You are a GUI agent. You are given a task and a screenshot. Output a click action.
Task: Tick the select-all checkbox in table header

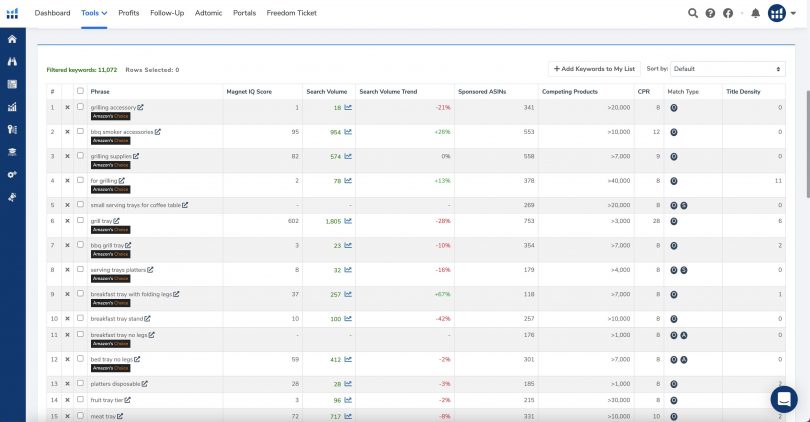[x=80, y=91]
